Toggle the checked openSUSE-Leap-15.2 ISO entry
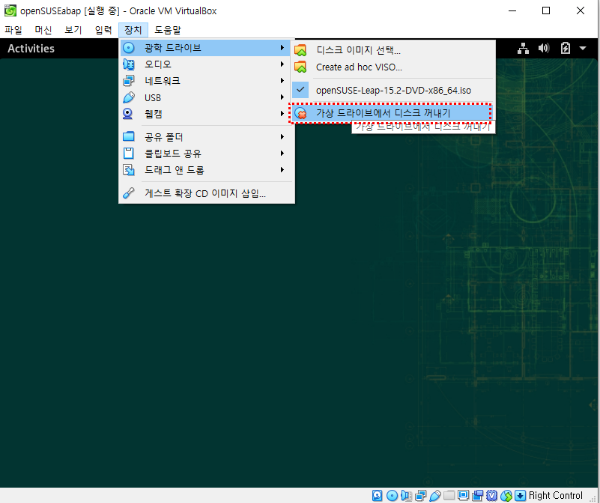The width and height of the screenshot is (600, 503). [393, 90]
